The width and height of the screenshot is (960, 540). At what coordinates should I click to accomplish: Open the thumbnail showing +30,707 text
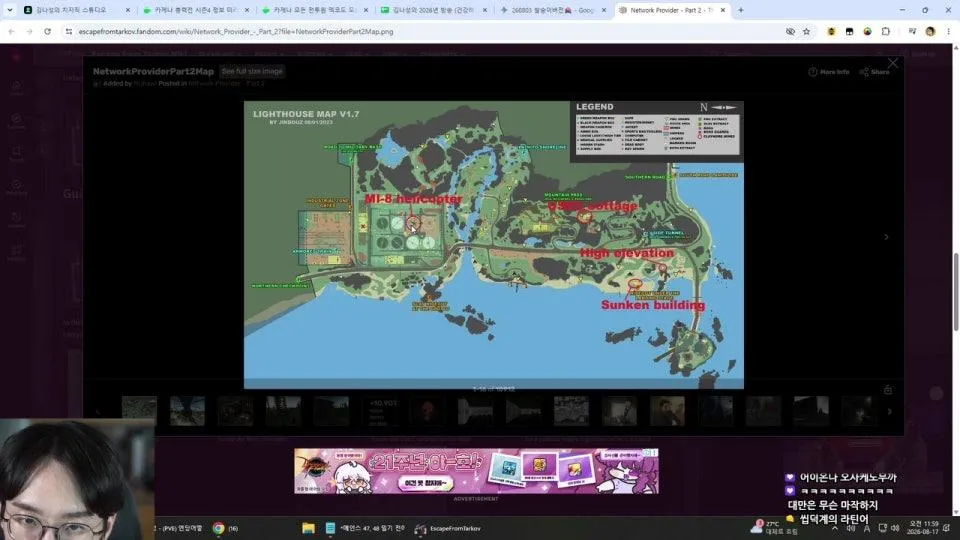[x=380, y=411]
